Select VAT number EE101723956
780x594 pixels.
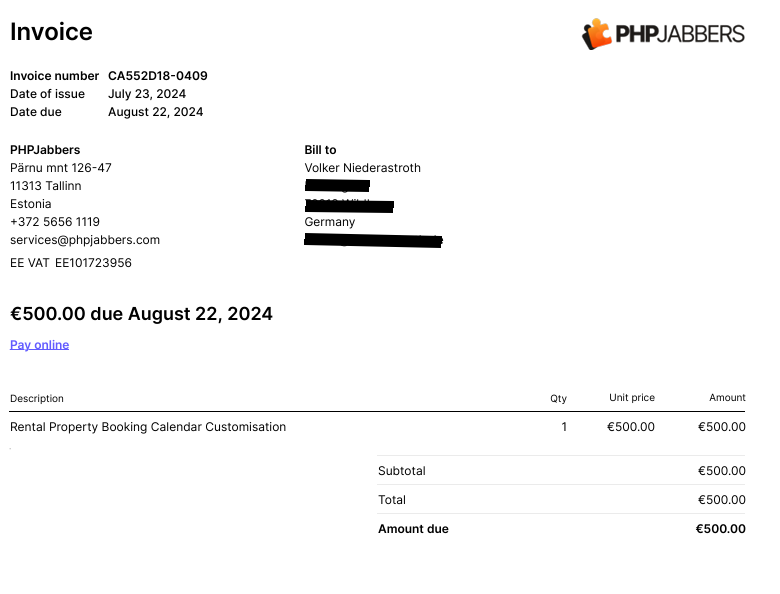coord(93,263)
